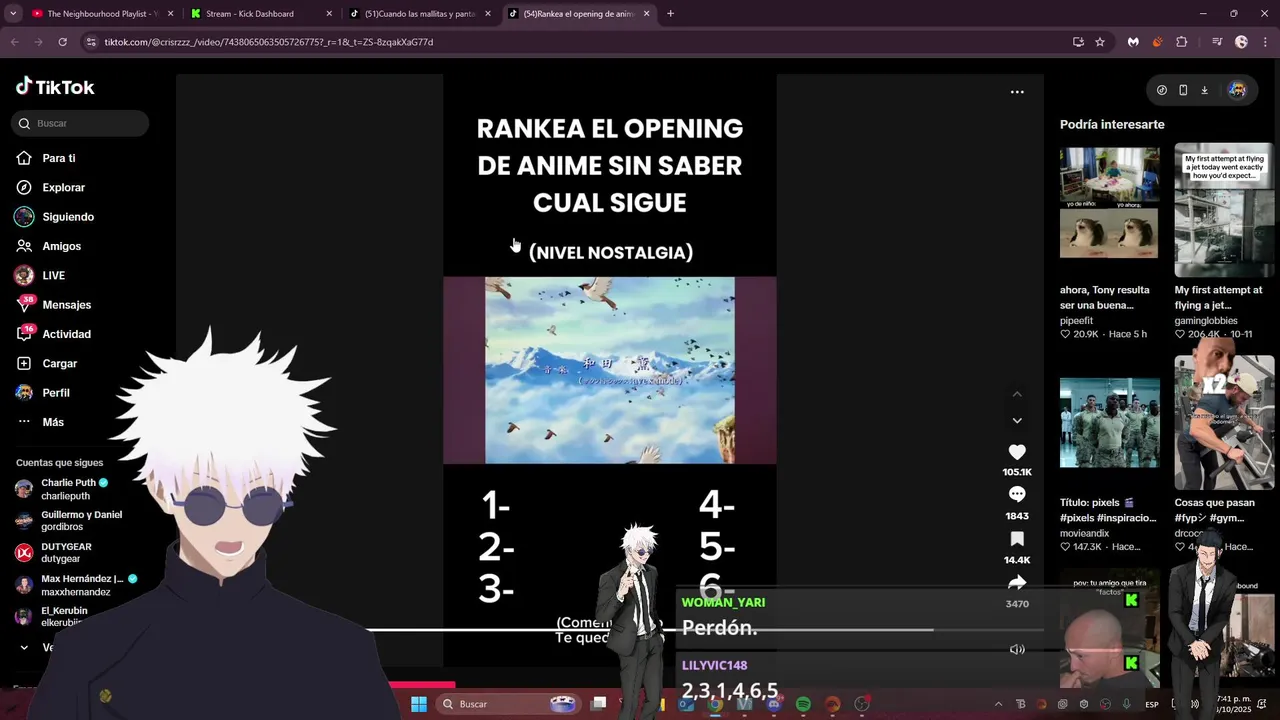Open the 'Cosas que pasan' gym thumbnail

(x=1224, y=423)
